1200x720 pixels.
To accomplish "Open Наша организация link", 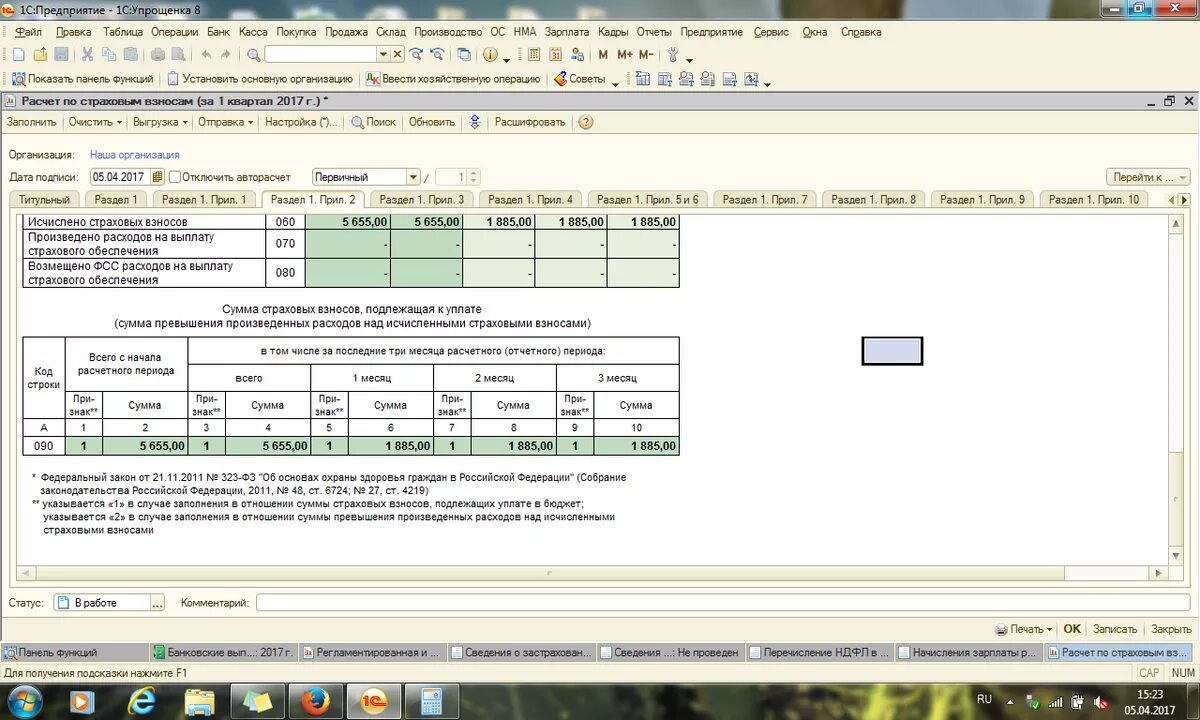I will (135, 155).
